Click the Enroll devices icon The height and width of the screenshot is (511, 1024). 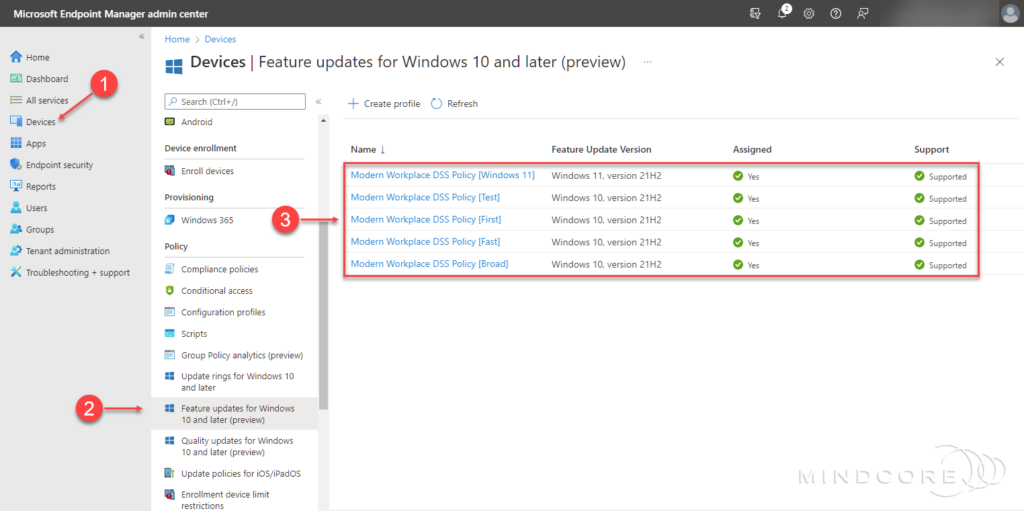point(170,171)
